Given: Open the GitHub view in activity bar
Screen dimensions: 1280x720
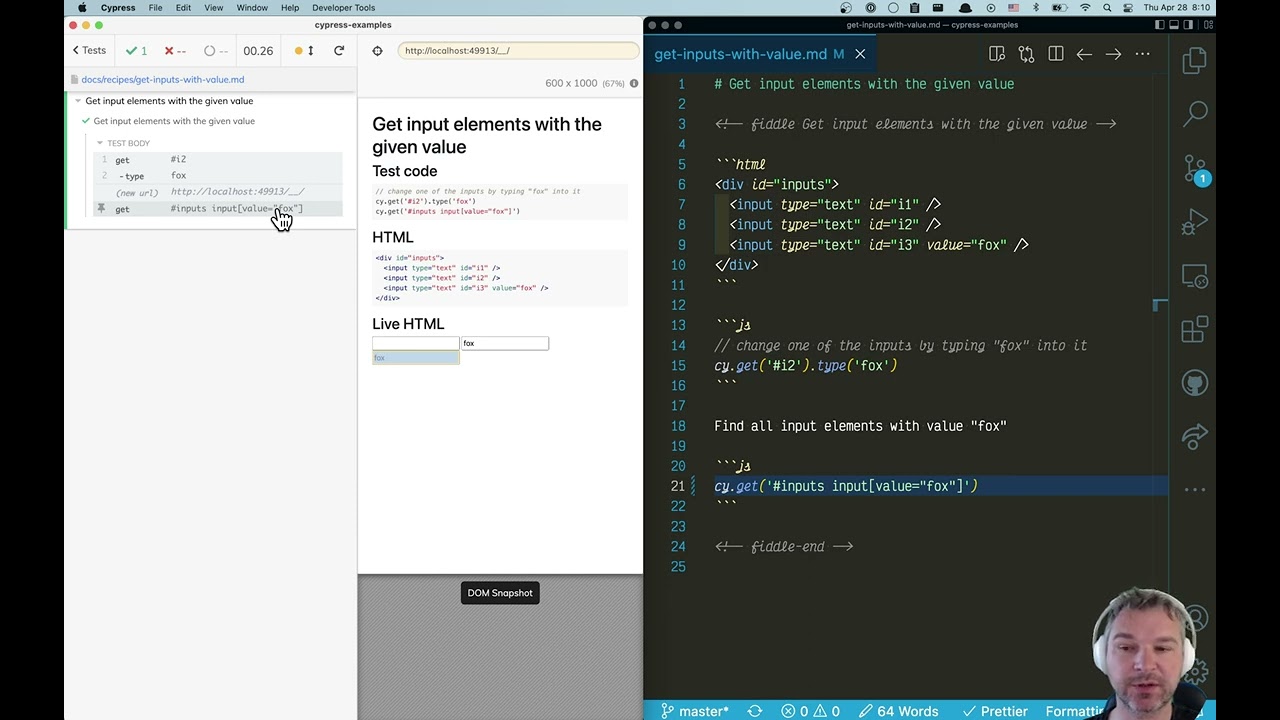Looking at the screenshot, I should (1195, 383).
